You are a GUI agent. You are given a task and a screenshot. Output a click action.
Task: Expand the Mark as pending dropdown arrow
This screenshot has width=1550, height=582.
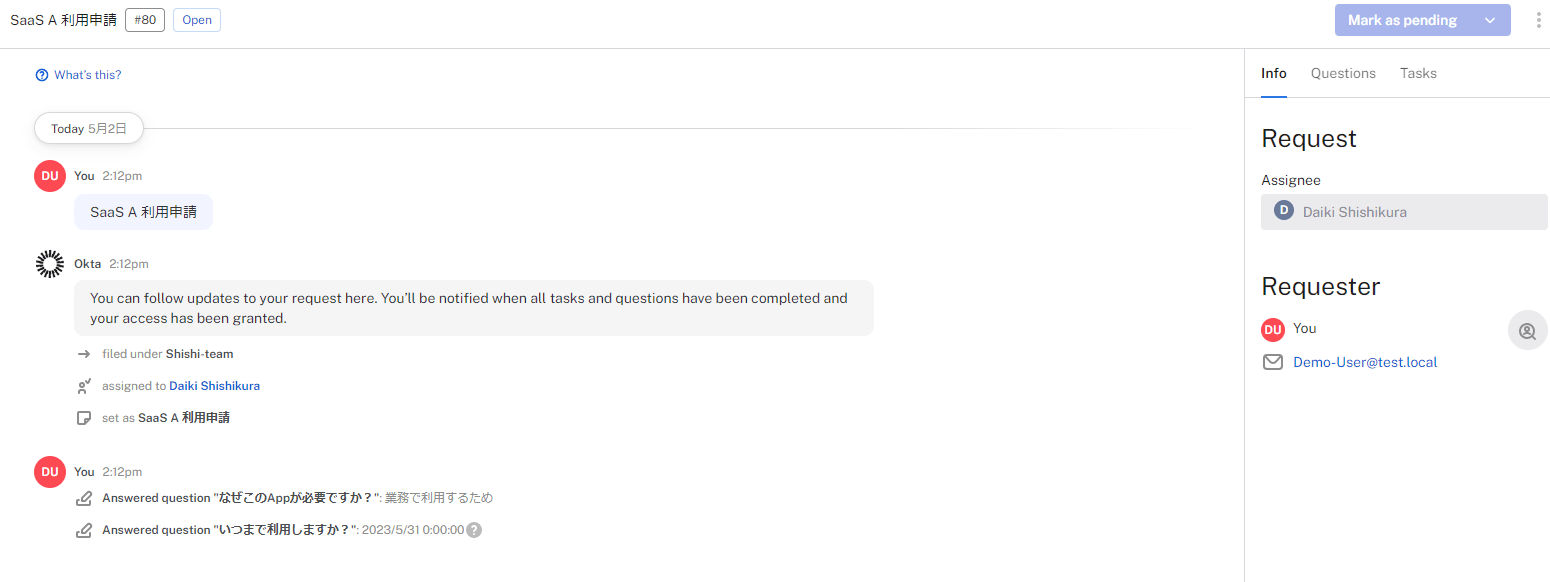click(x=1490, y=20)
